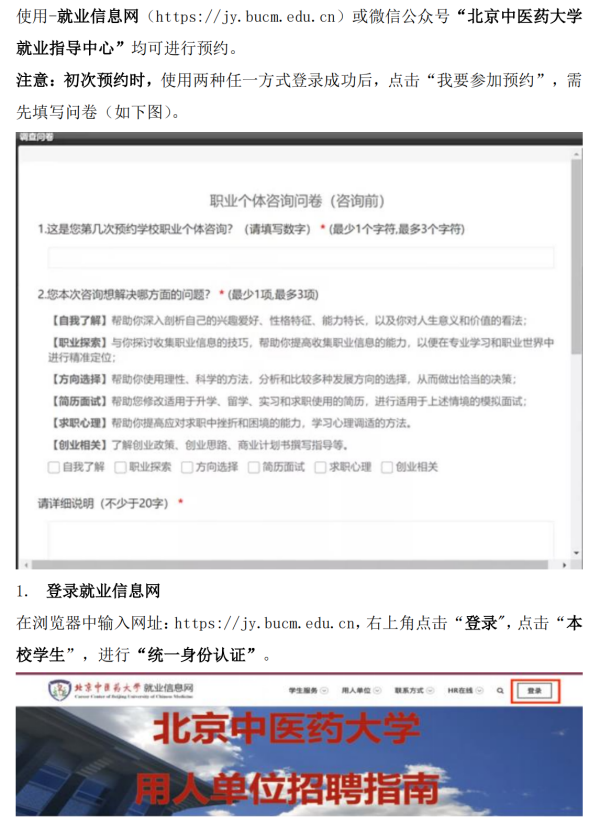Screen dimensions: 600x836
Task: Click the 登录 login button
Action: point(534,690)
